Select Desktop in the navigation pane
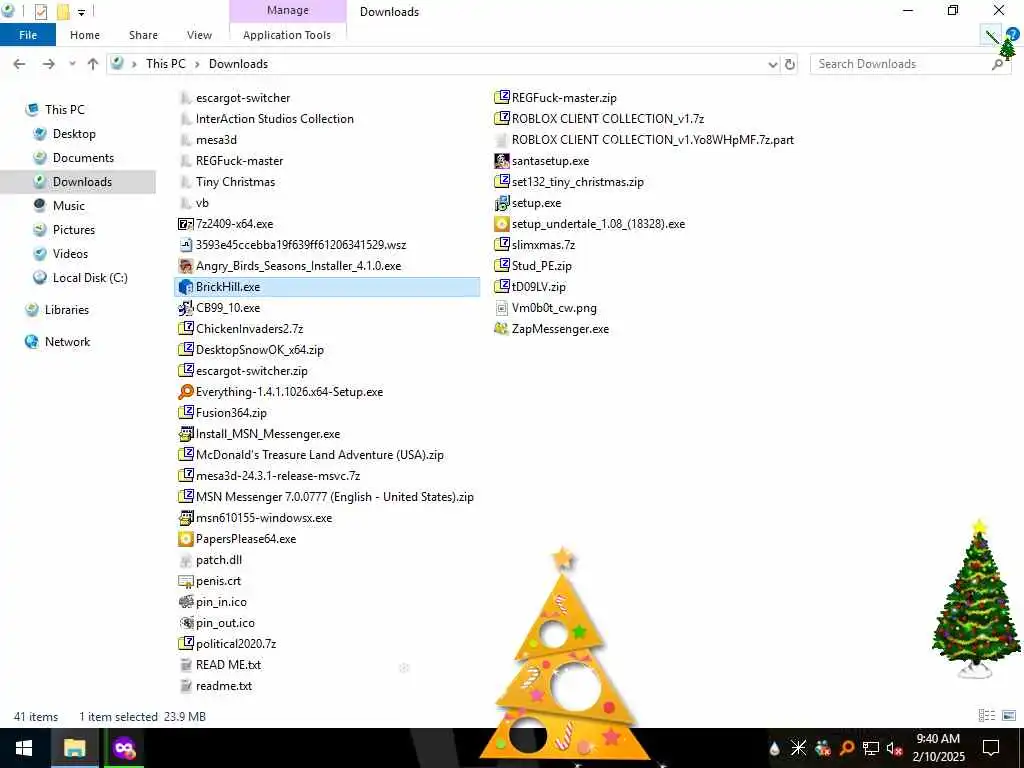 pyautogui.click(x=74, y=134)
